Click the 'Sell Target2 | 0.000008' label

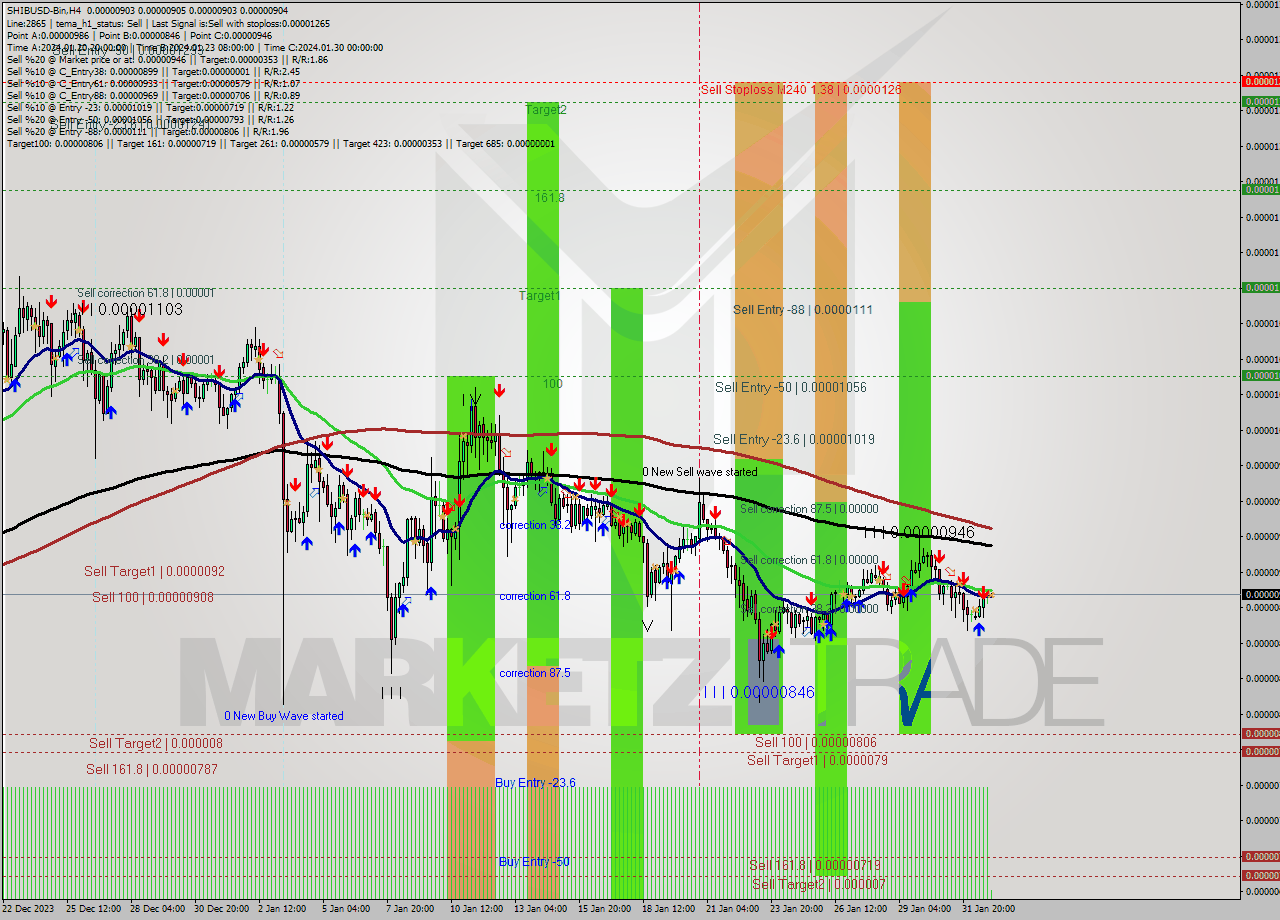156,743
